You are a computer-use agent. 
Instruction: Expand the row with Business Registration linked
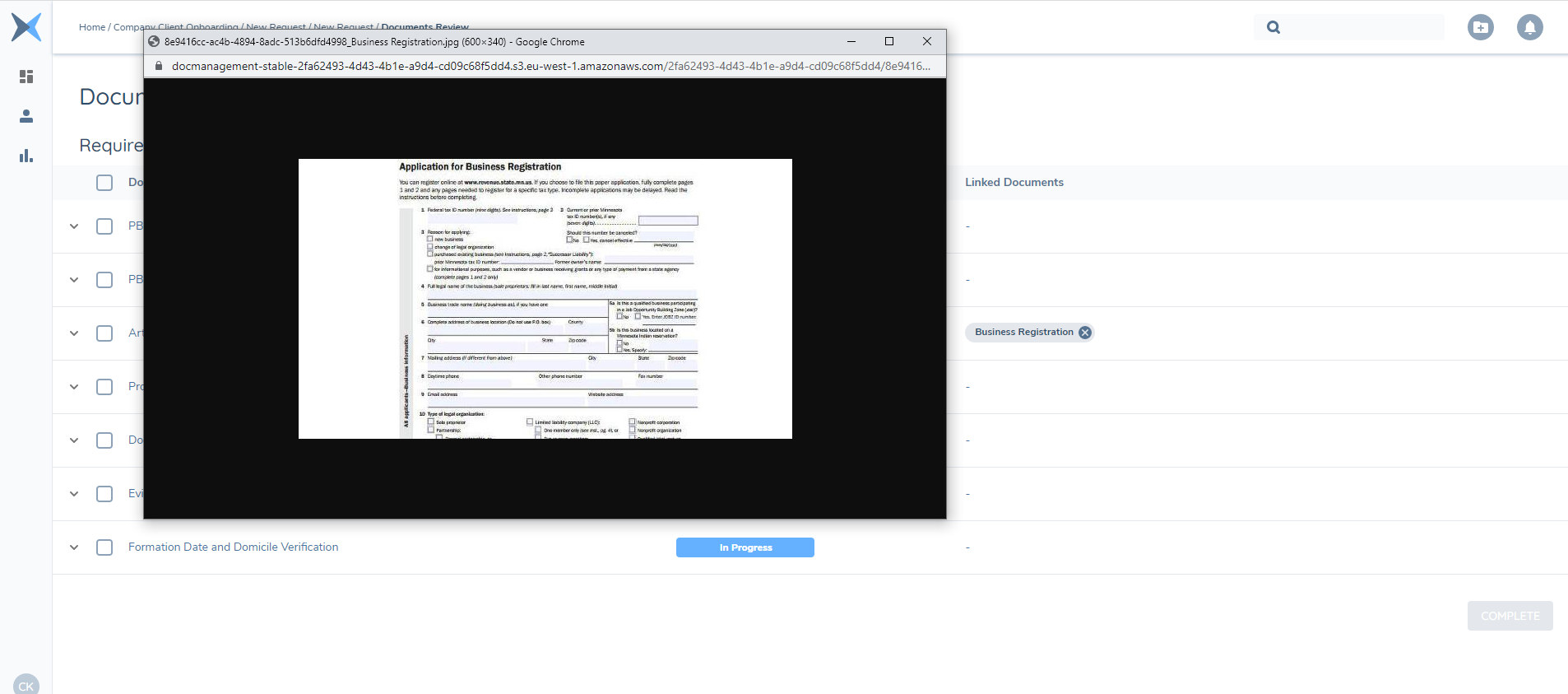point(74,333)
